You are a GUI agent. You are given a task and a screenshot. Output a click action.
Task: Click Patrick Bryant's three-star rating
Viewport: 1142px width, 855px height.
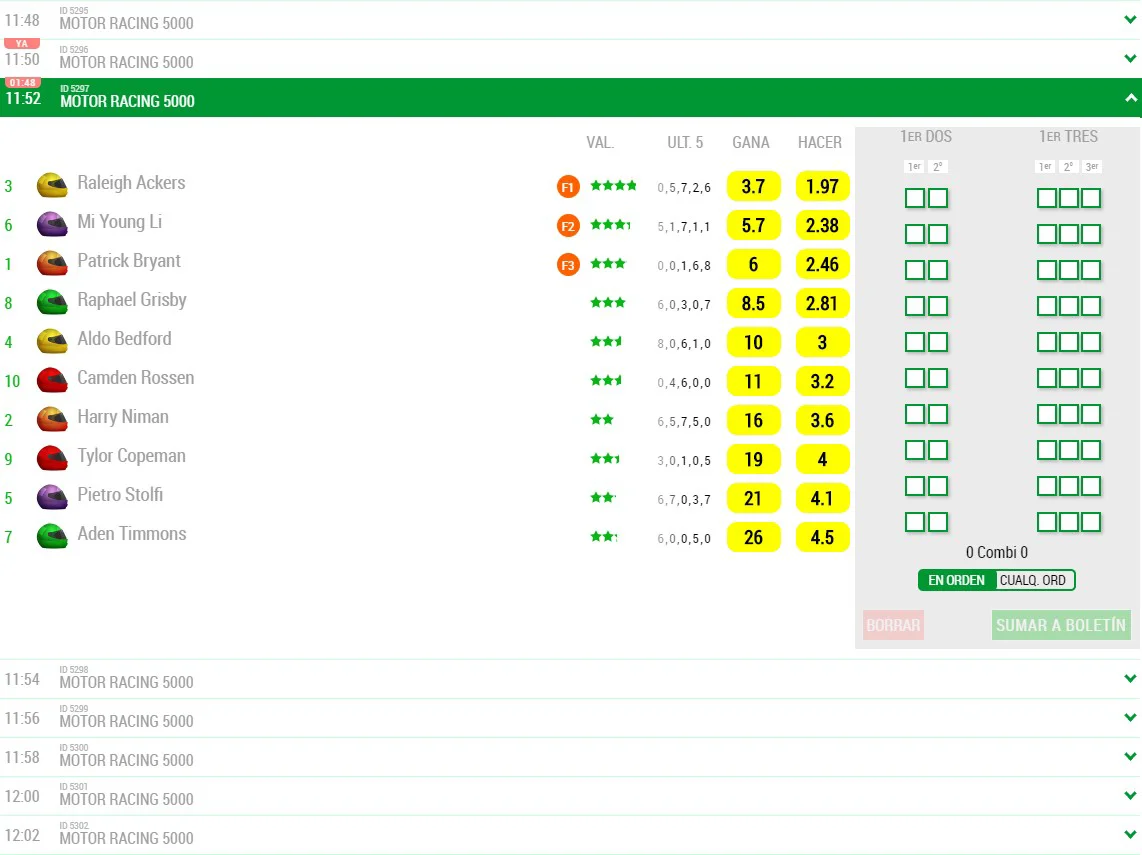click(608, 264)
